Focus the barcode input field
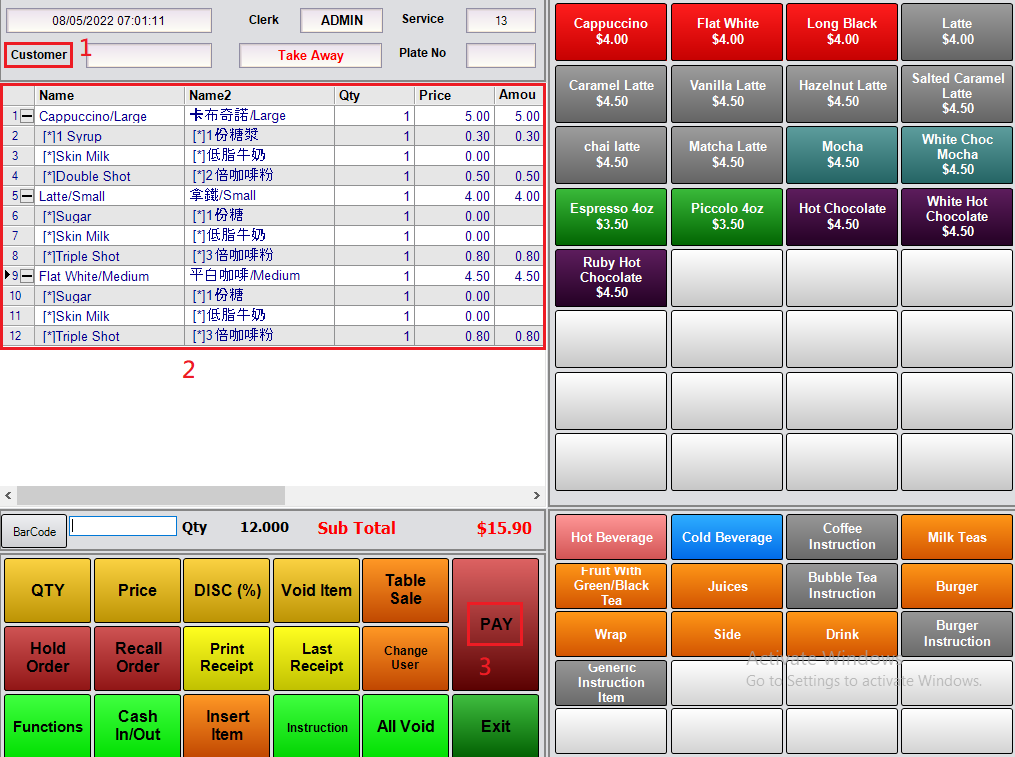Screen dimensions: 1015x757 pyautogui.click(x=123, y=526)
